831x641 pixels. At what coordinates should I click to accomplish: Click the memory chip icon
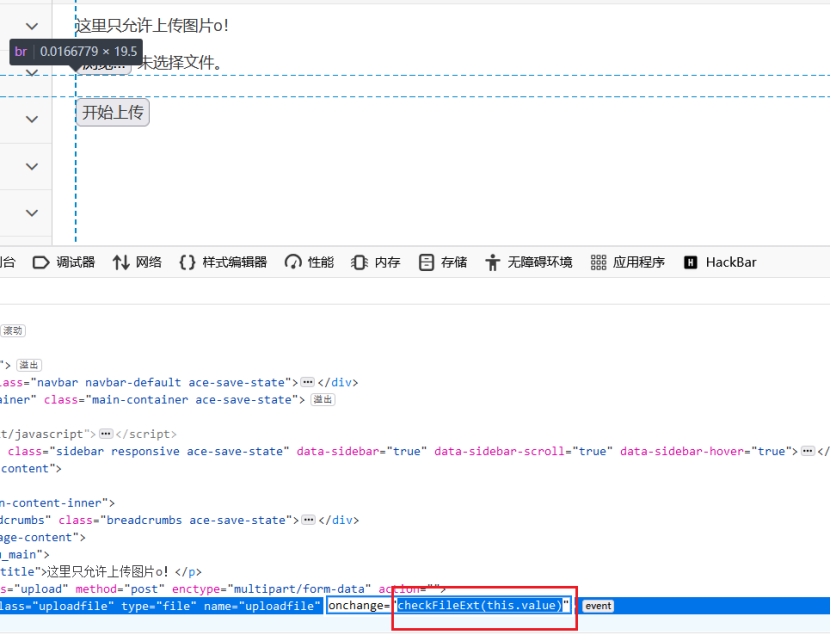pos(359,262)
